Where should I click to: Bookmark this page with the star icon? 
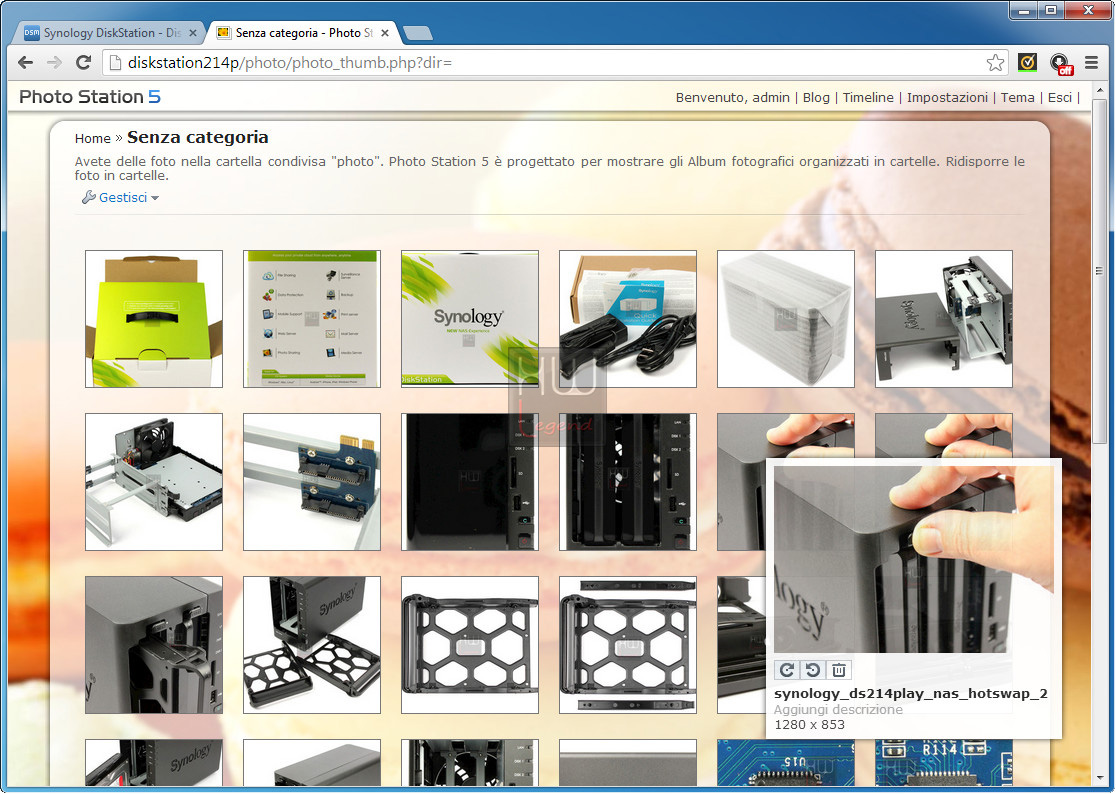coord(996,63)
